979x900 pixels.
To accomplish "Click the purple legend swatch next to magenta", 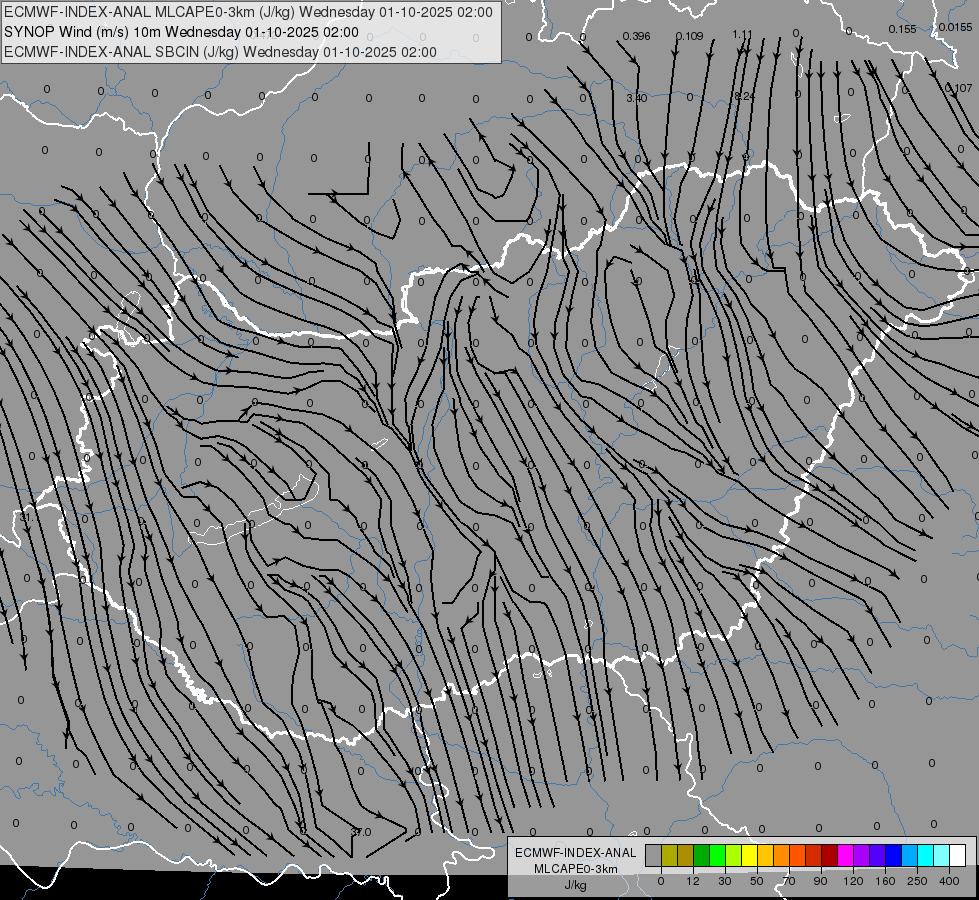I will (x=861, y=855).
